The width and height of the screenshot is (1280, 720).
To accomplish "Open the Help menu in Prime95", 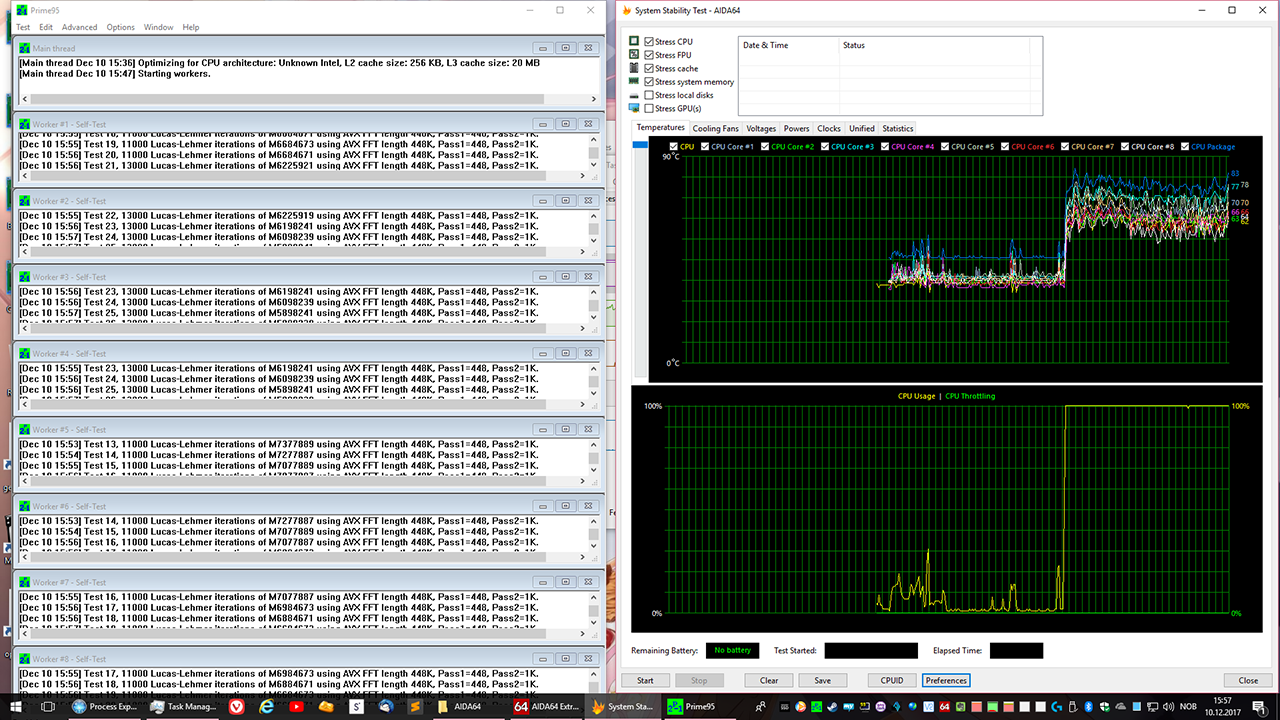I will click(x=190, y=27).
